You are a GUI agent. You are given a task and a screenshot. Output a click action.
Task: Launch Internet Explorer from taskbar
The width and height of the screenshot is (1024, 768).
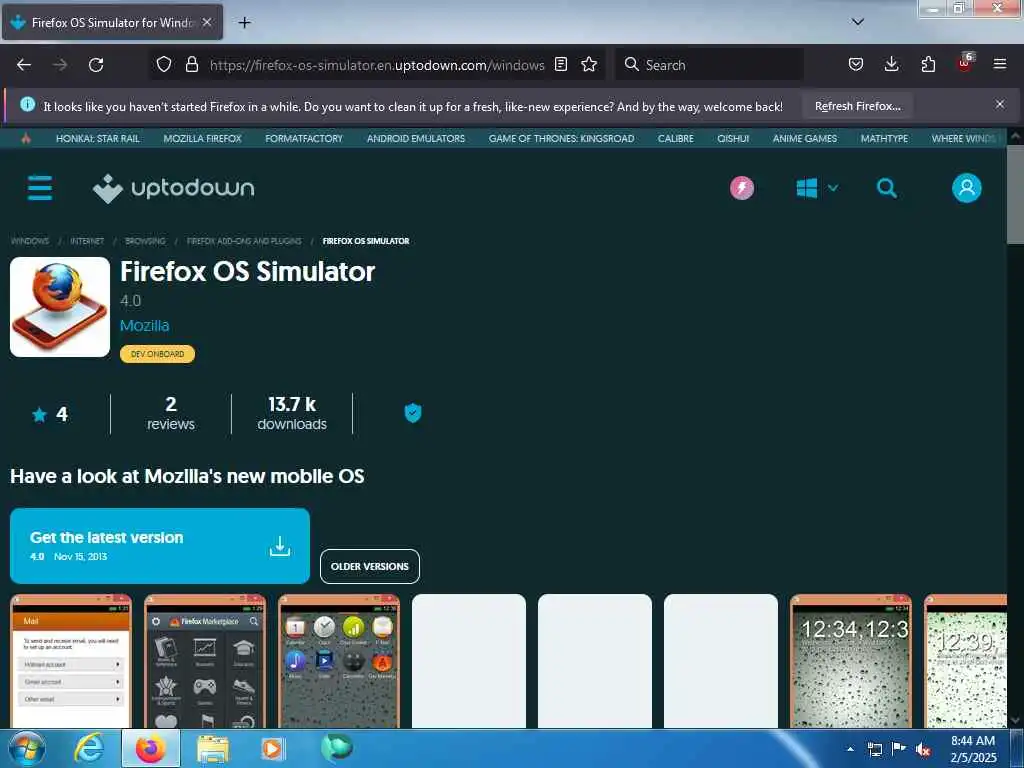88,748
